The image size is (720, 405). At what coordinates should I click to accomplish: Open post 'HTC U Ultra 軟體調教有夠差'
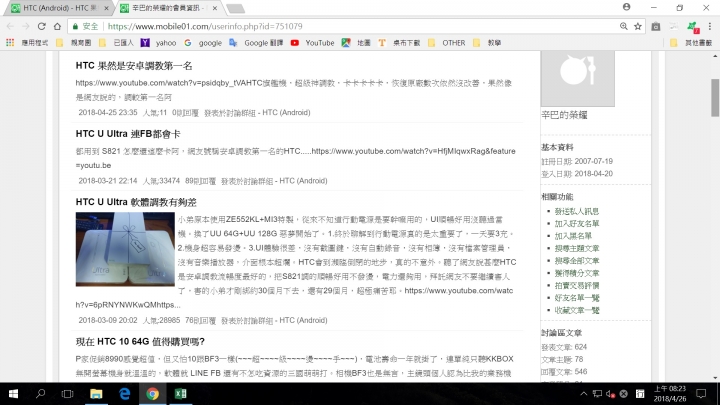click(x=136, y=202)
